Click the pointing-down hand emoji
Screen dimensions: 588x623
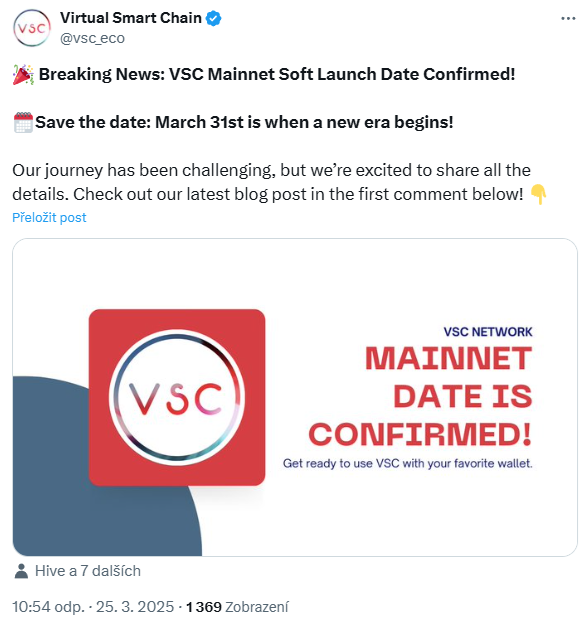pyautogui.click(x=538, y=194)
